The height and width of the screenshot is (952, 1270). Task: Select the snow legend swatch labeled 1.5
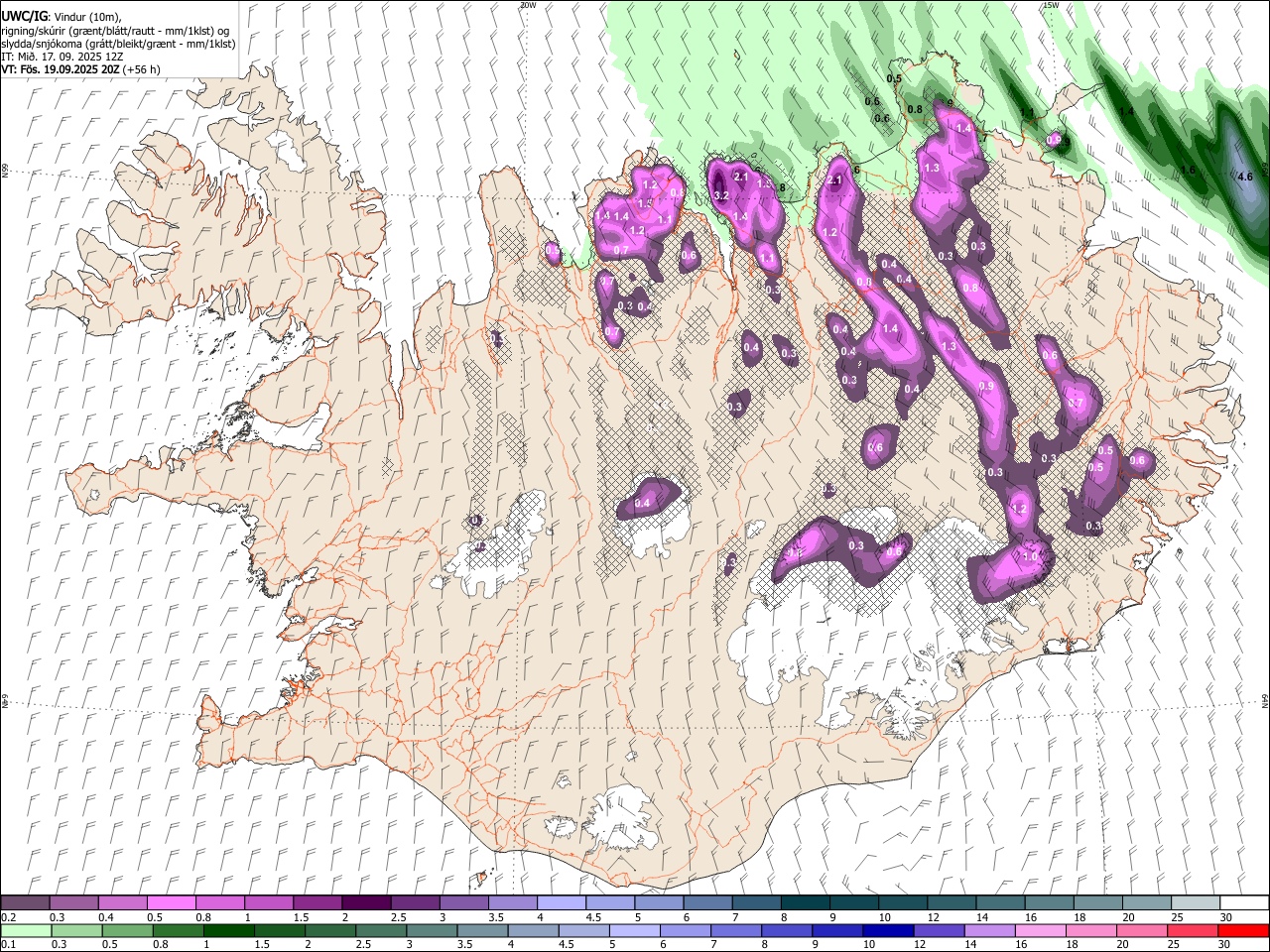pyautogui.click(x=317, y=903)
